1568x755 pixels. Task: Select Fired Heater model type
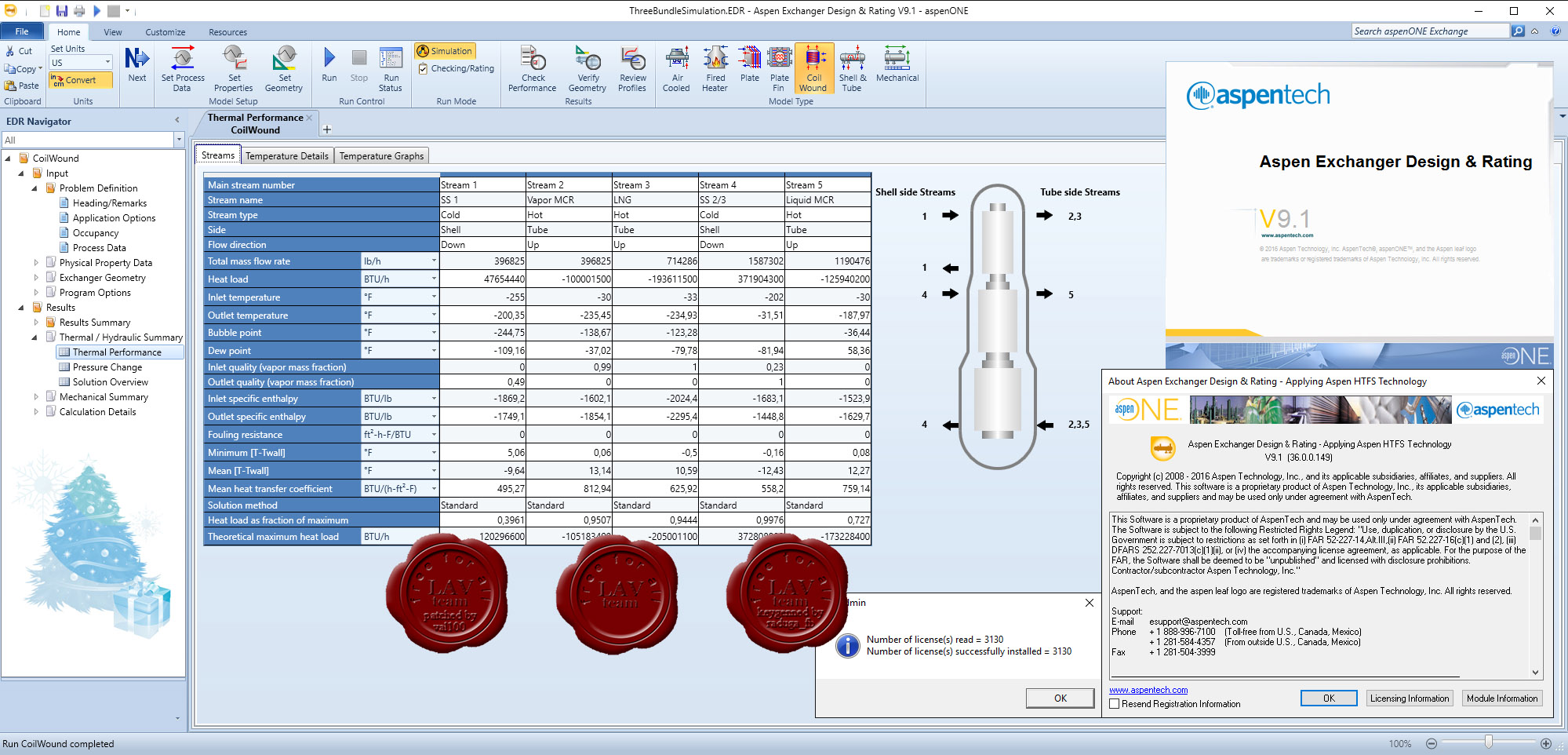715,69
